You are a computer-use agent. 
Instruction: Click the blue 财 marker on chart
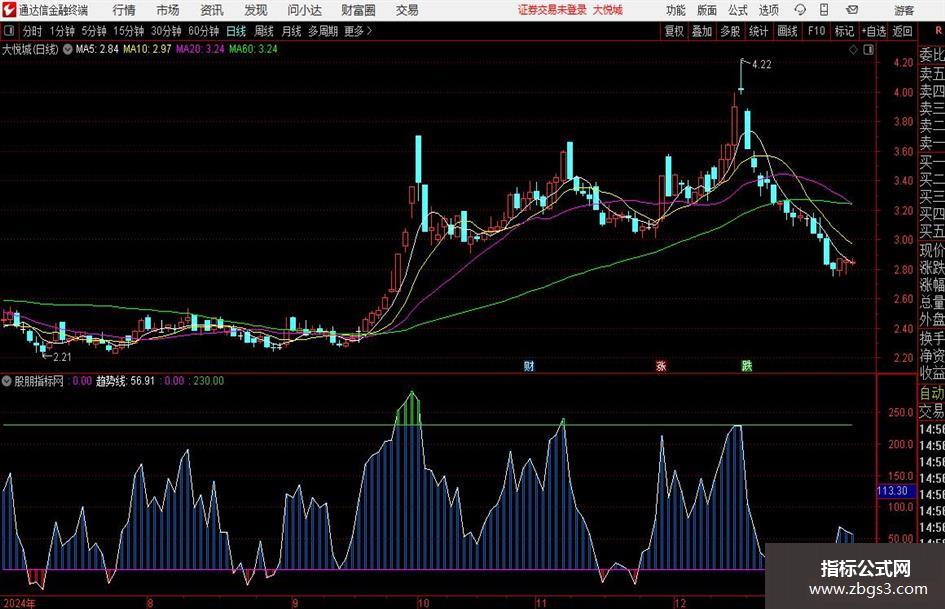click(528, 366)
